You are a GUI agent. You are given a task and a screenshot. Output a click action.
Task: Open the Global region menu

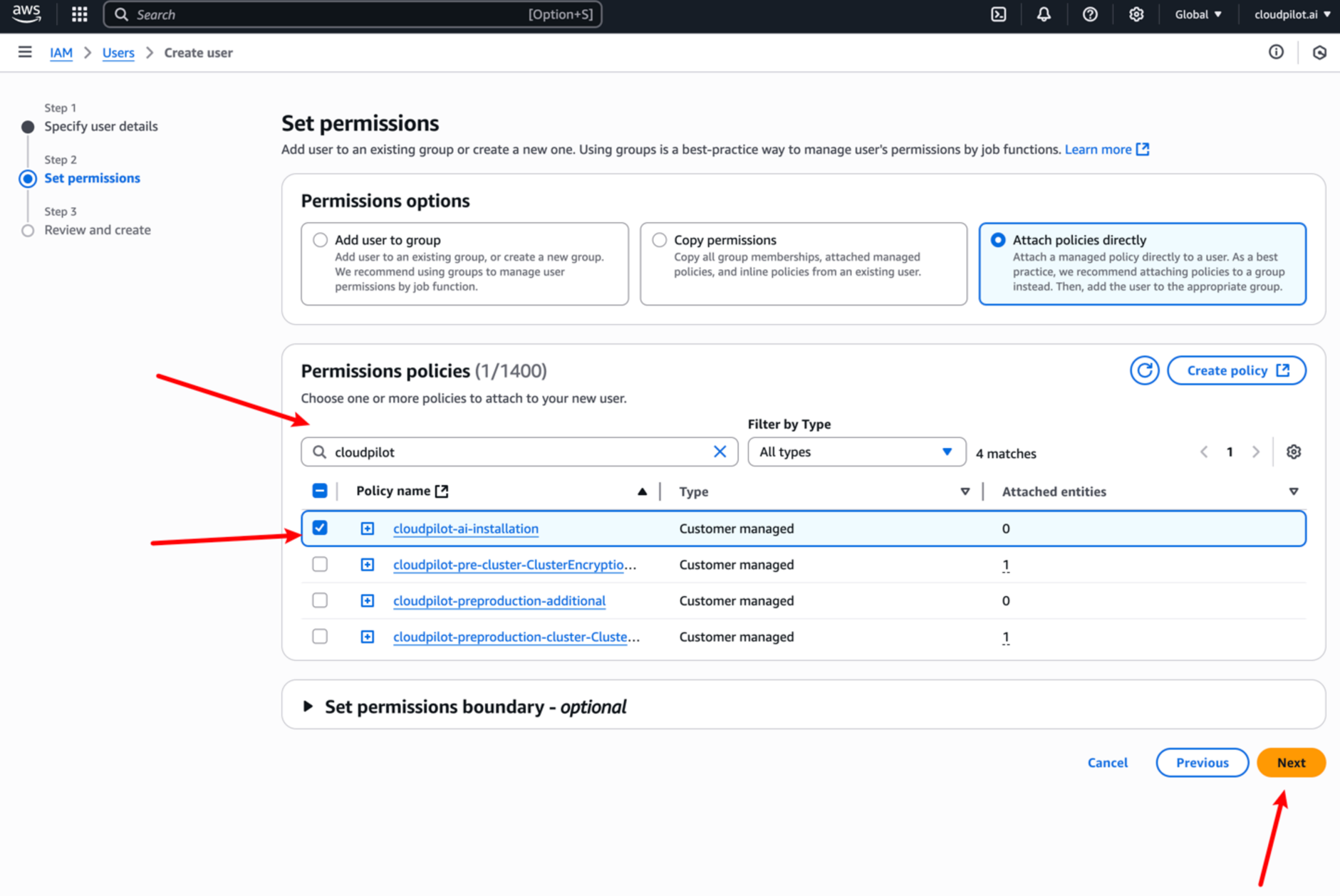click(1198, 14)
